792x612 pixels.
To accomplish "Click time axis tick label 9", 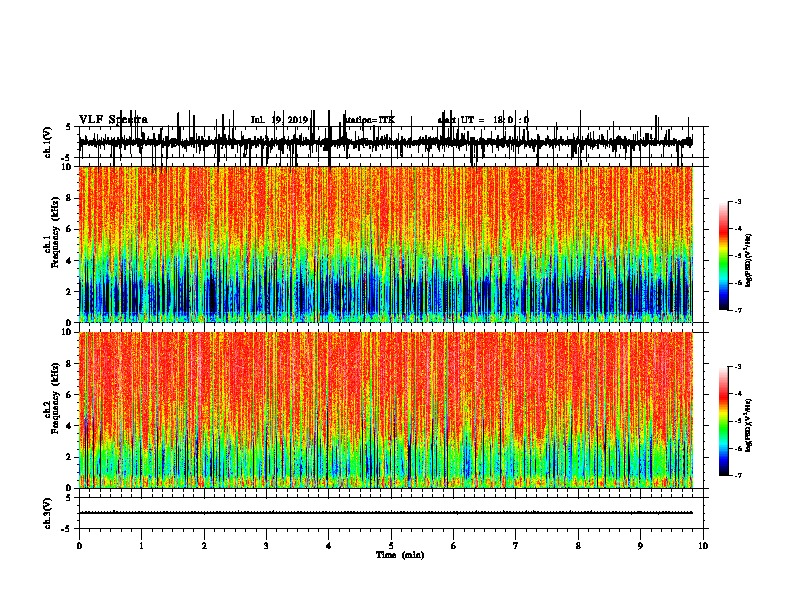I will coord(640,546).
